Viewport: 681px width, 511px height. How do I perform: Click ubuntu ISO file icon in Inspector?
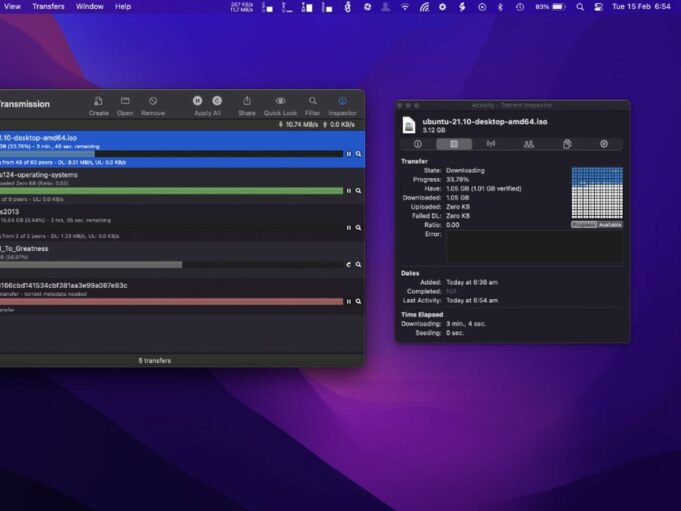(409, 125)
